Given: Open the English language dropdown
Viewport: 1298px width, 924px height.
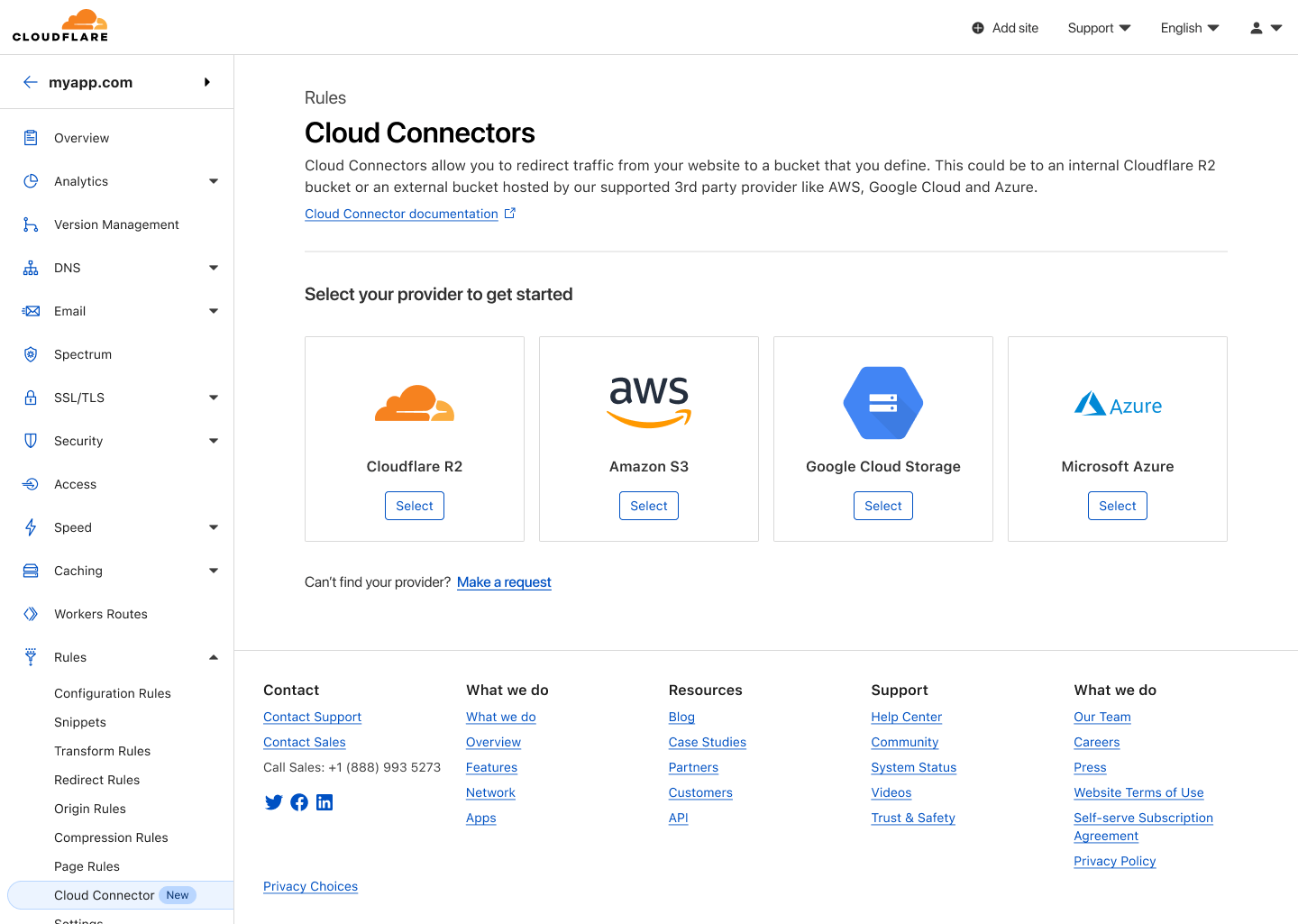Looking at the screenshot, I should tap(1189, 28).
